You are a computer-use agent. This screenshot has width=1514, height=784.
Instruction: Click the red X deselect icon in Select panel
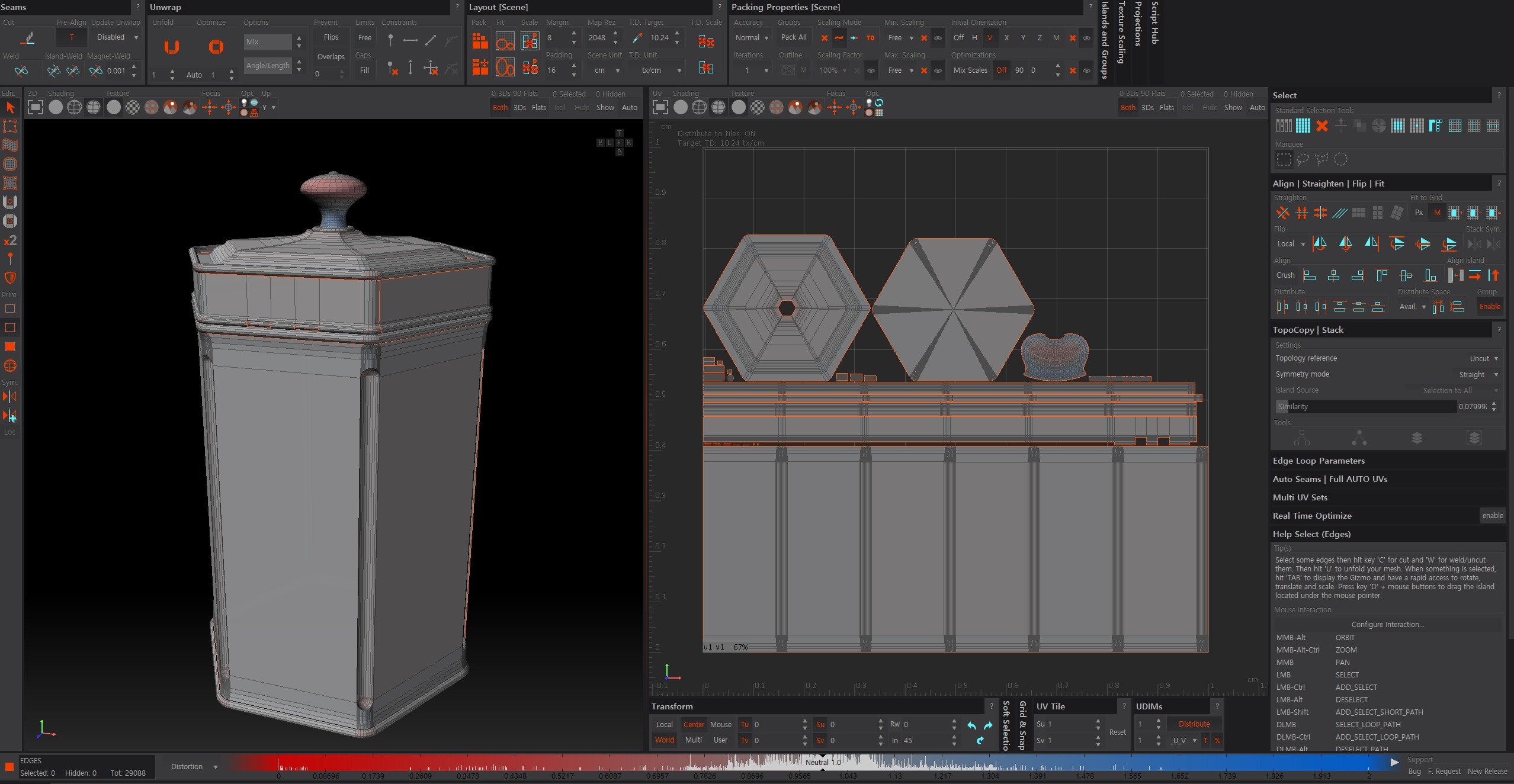pyautogui.click(x=1322, y=126)
